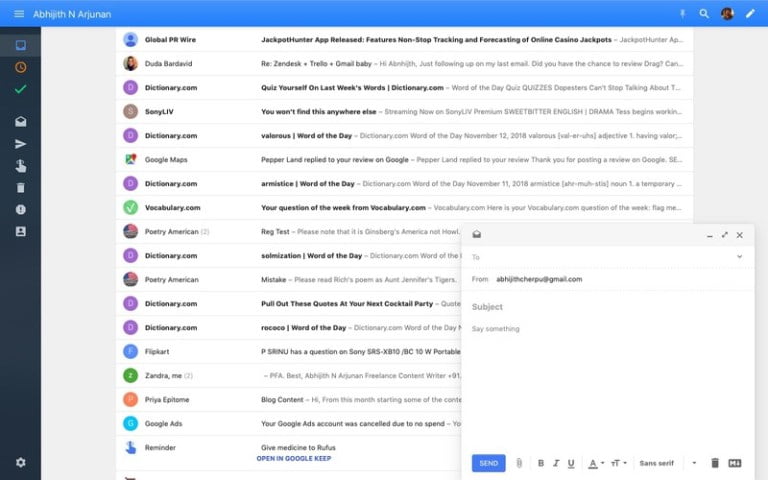Discard the draft with trash icon
Viewport: 768px width, 480px height.
[714, 463]
